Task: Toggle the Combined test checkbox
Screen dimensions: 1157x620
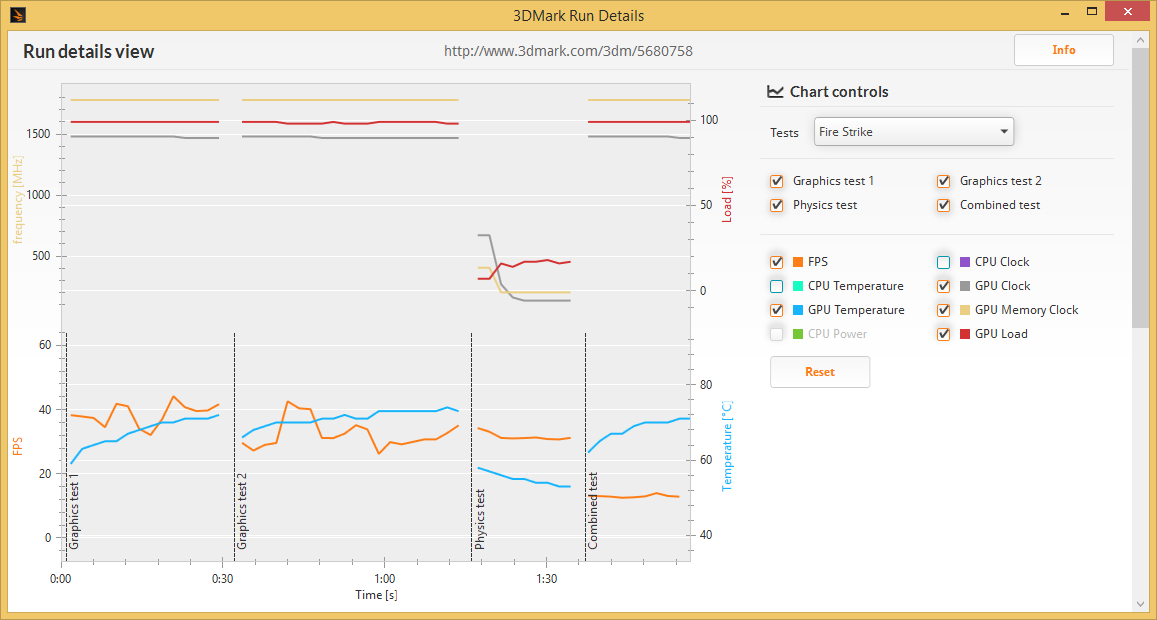Action: pyautogui.click(x=943, y=205)
